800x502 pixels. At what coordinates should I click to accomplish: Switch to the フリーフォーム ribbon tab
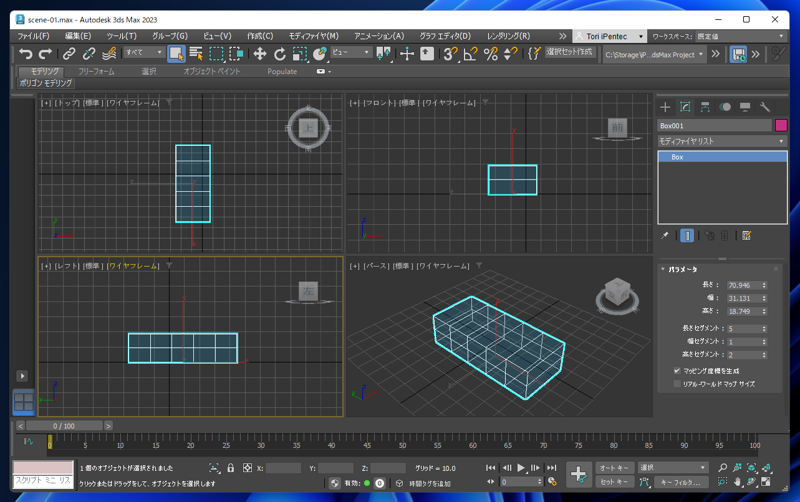(x=96, y=72)
